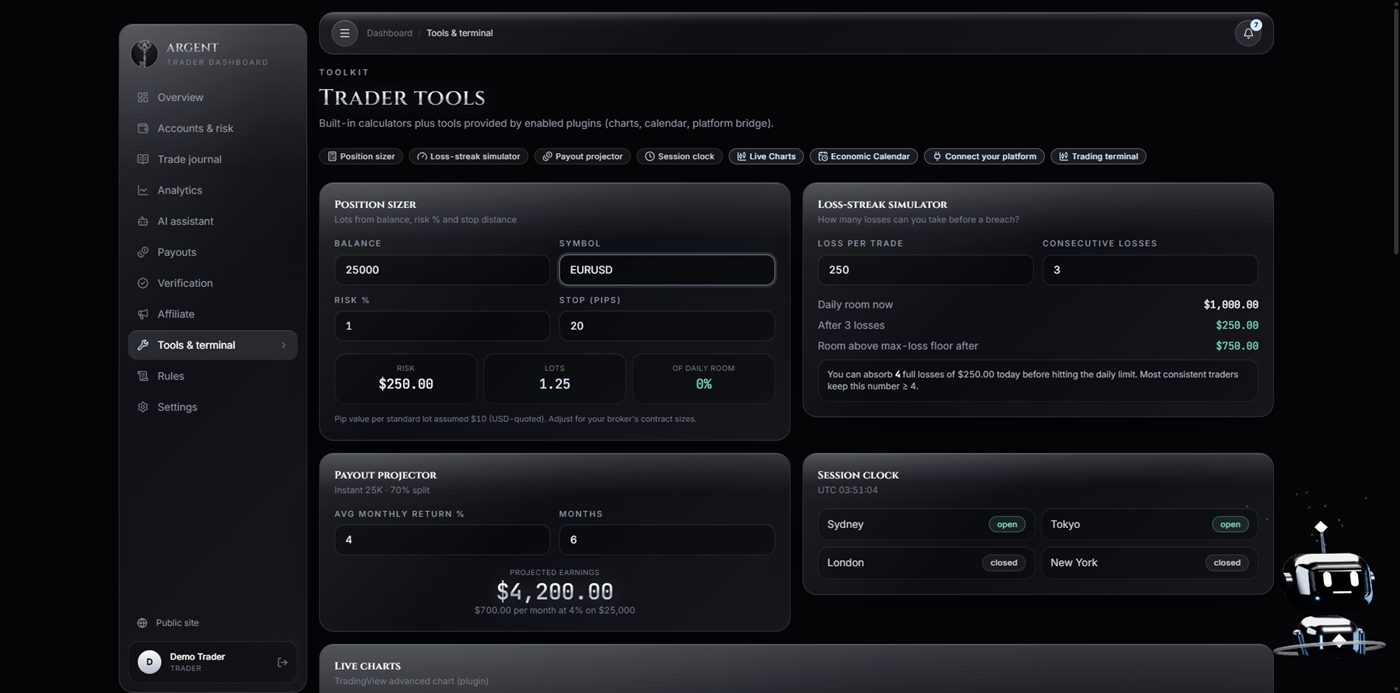Jump to Position sizer chip
Image resolution: width=1400 pixels, height=693 pixels.
click(361, 156)
